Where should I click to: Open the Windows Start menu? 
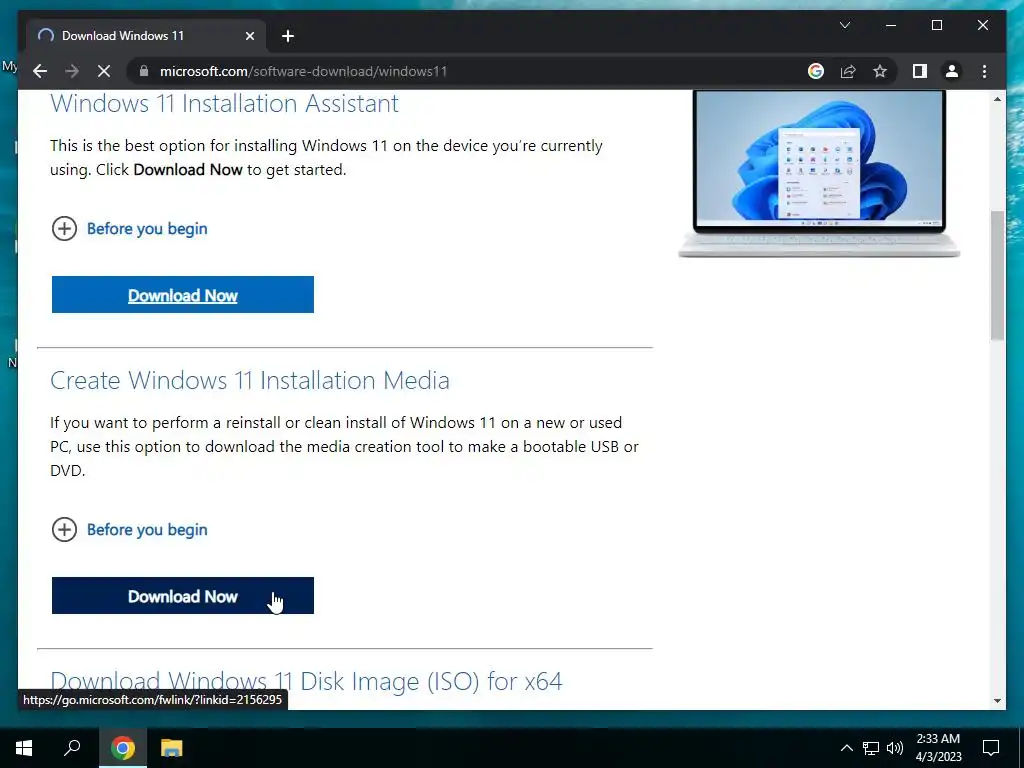[x=24, y=748]
